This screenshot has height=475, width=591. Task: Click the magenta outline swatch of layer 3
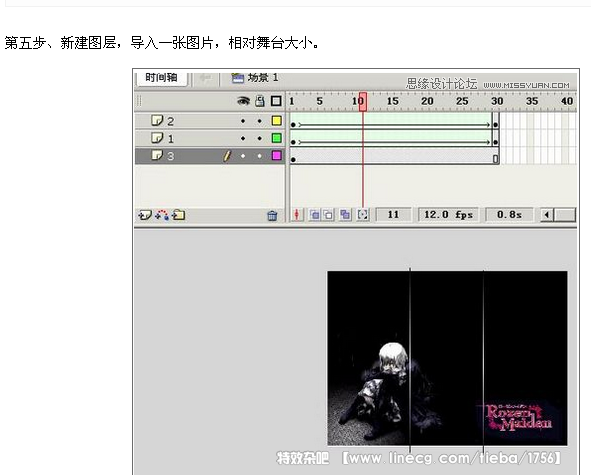pyautogui.click(x=277, y=155)
